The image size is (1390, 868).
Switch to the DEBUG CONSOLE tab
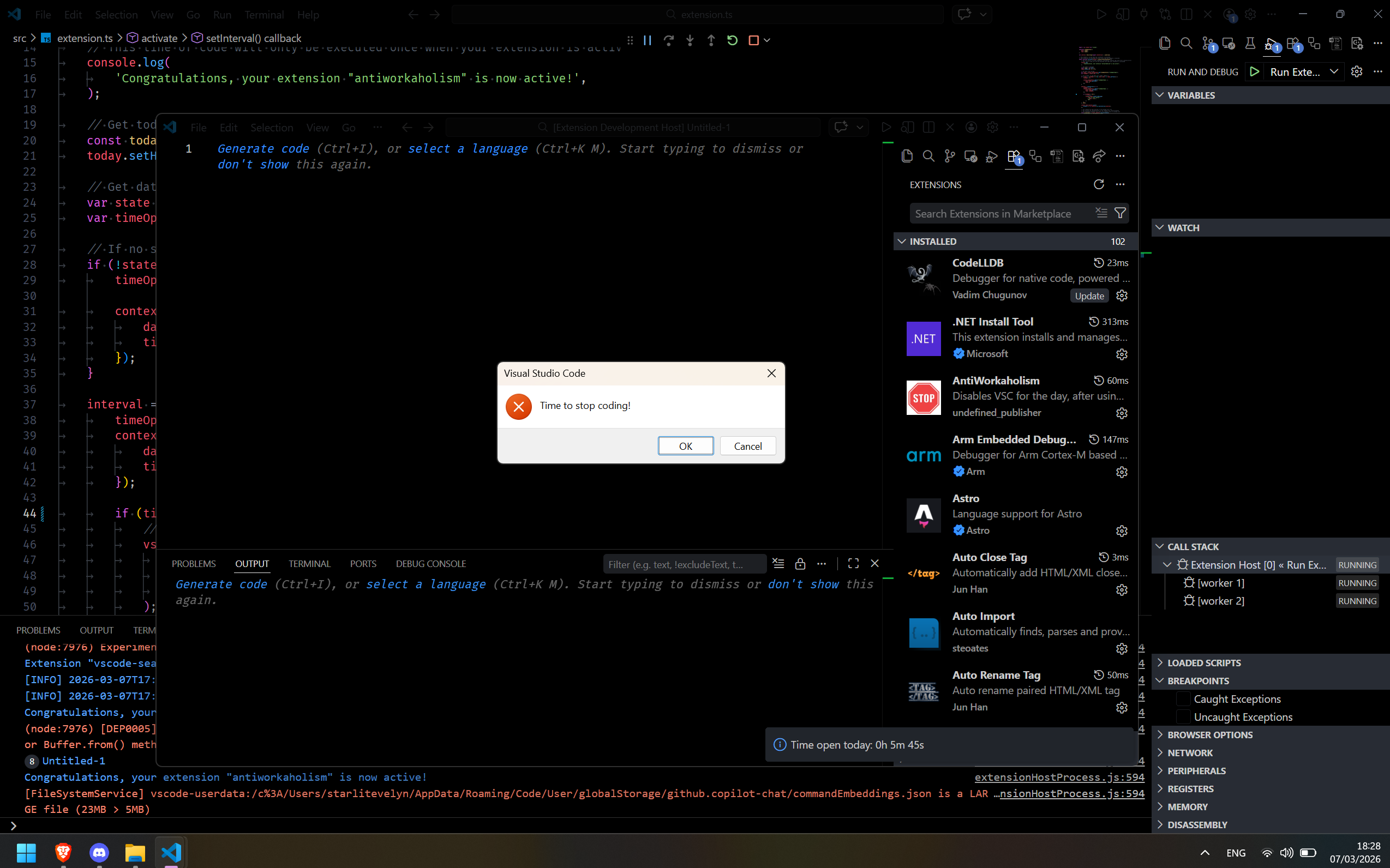pos(430,564)
